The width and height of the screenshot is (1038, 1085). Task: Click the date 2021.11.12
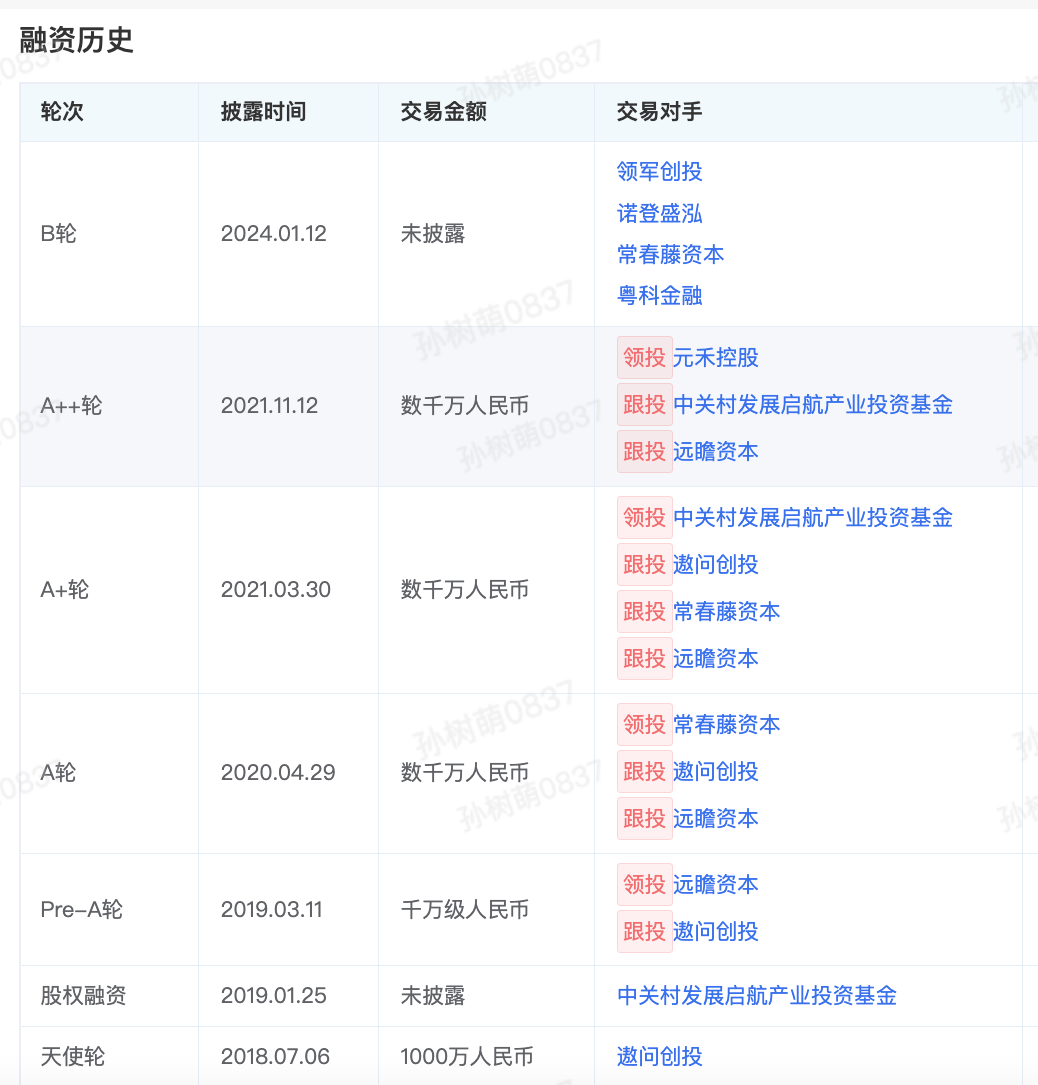(x=270, y=405)
